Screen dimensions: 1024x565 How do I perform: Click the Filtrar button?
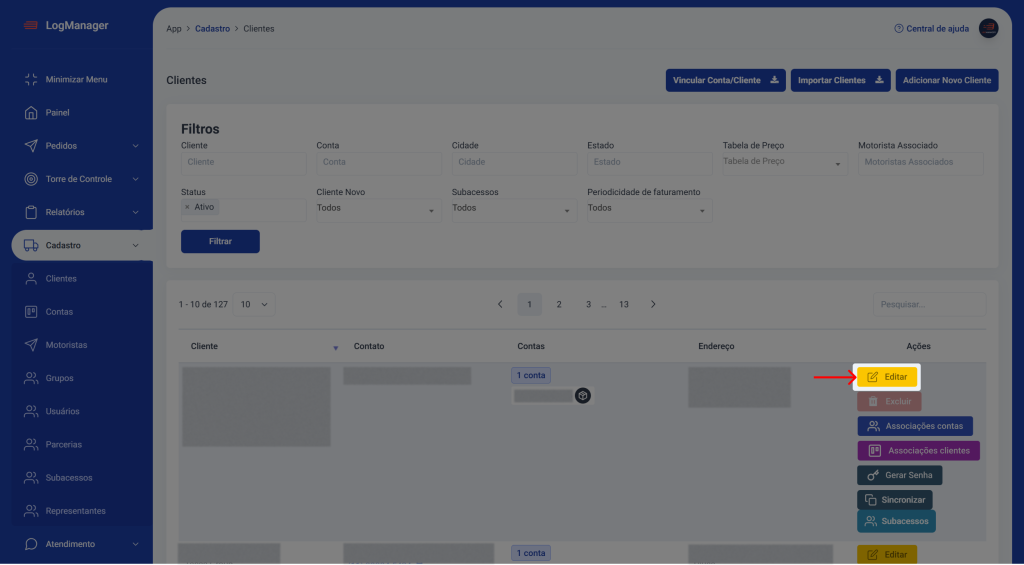tap(220, 241)
